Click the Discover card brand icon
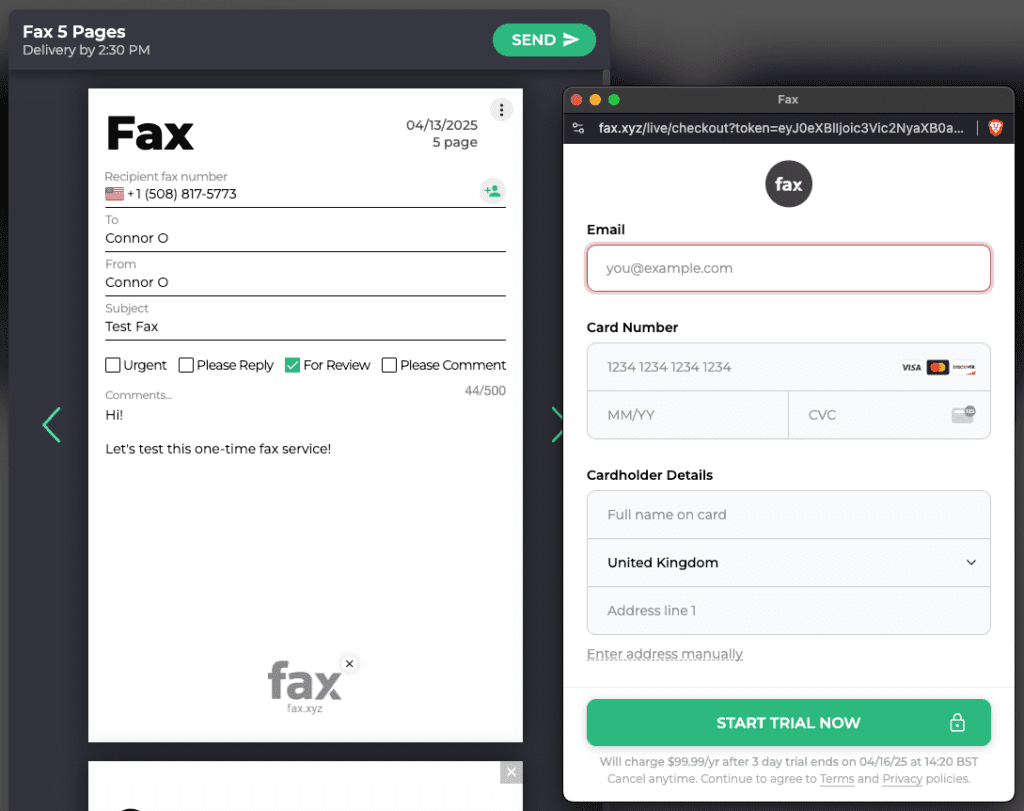 [x=962, y=367]
